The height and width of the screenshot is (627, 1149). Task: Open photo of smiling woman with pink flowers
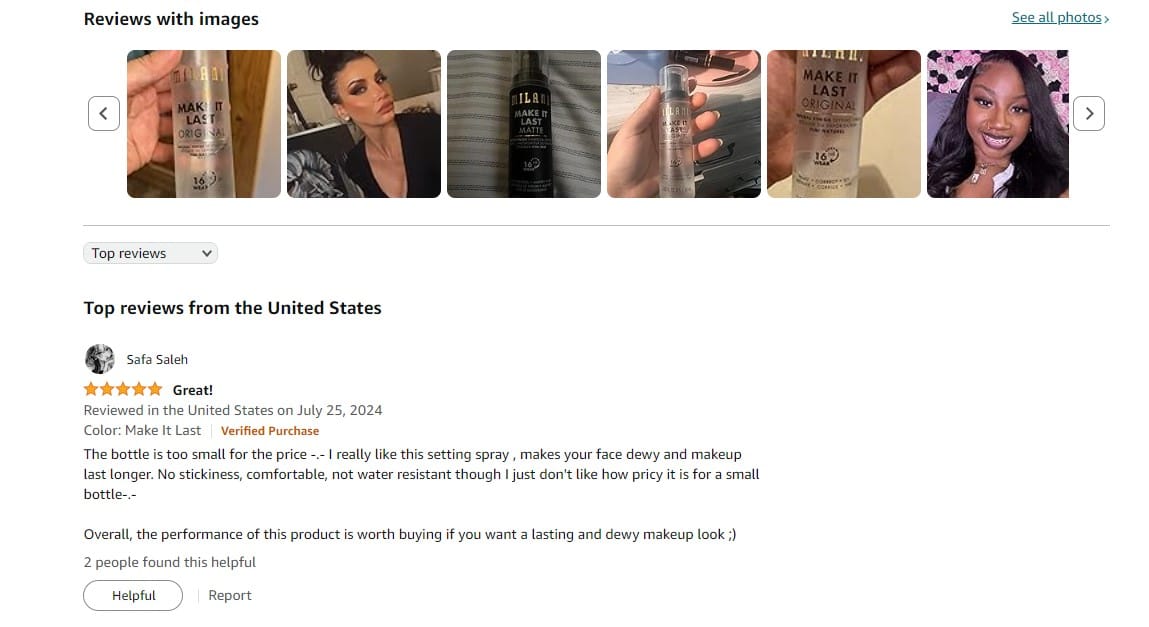[x=997, y=124]
